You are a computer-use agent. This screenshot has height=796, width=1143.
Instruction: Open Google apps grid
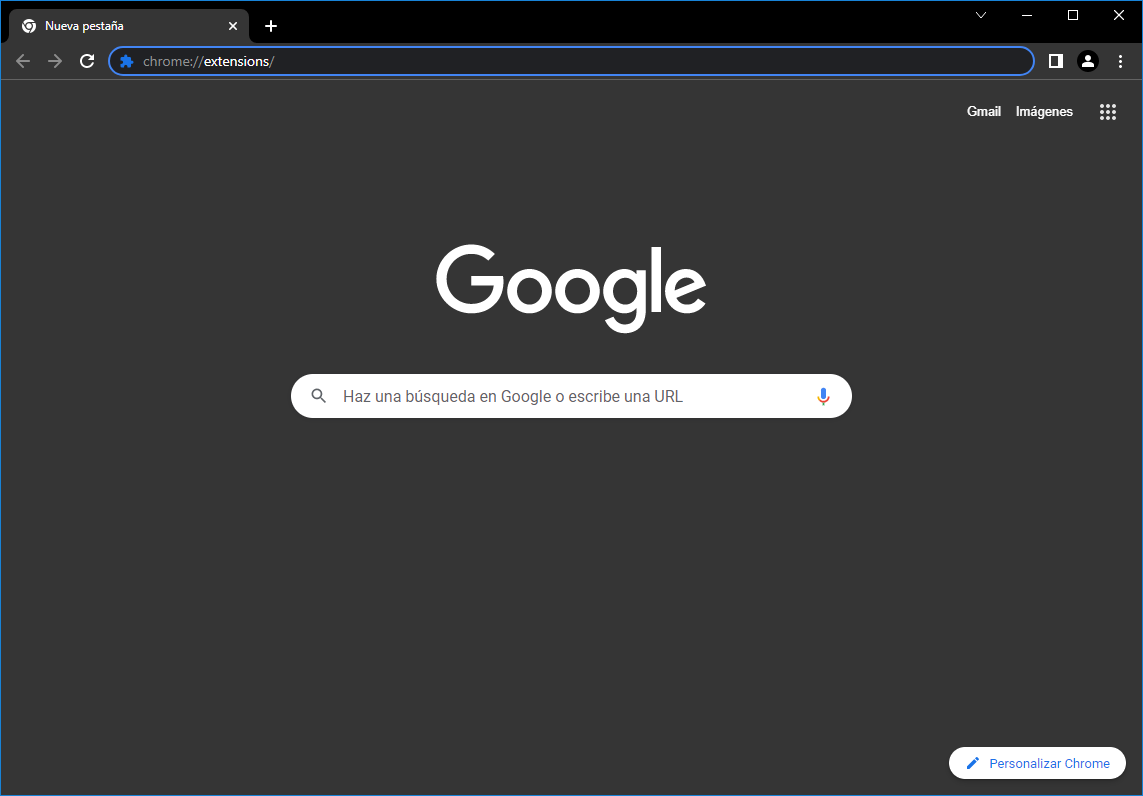point(1107,112)
